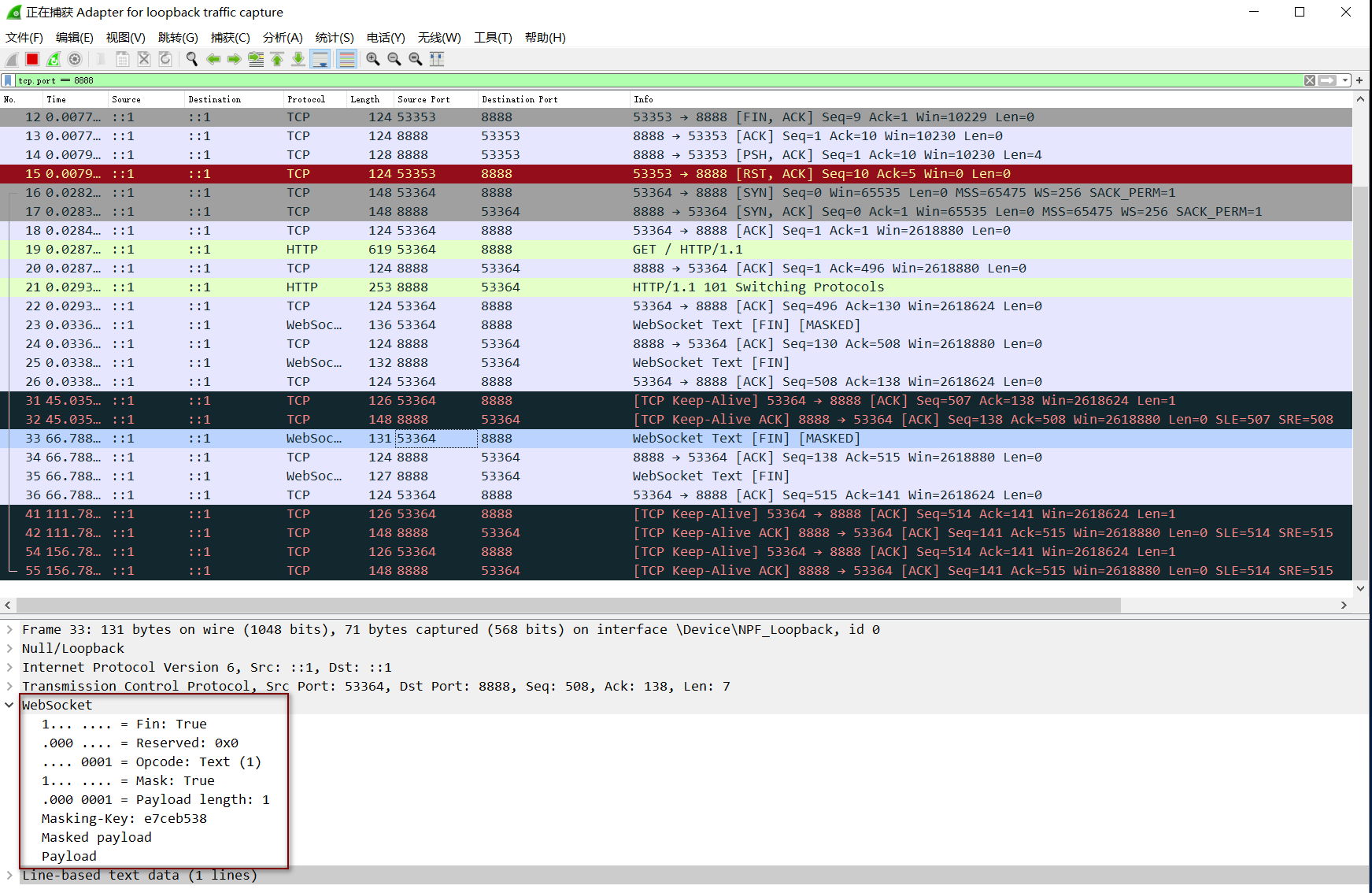Open the 分析(A) menu
The image size is (1372, 893).
282,37
